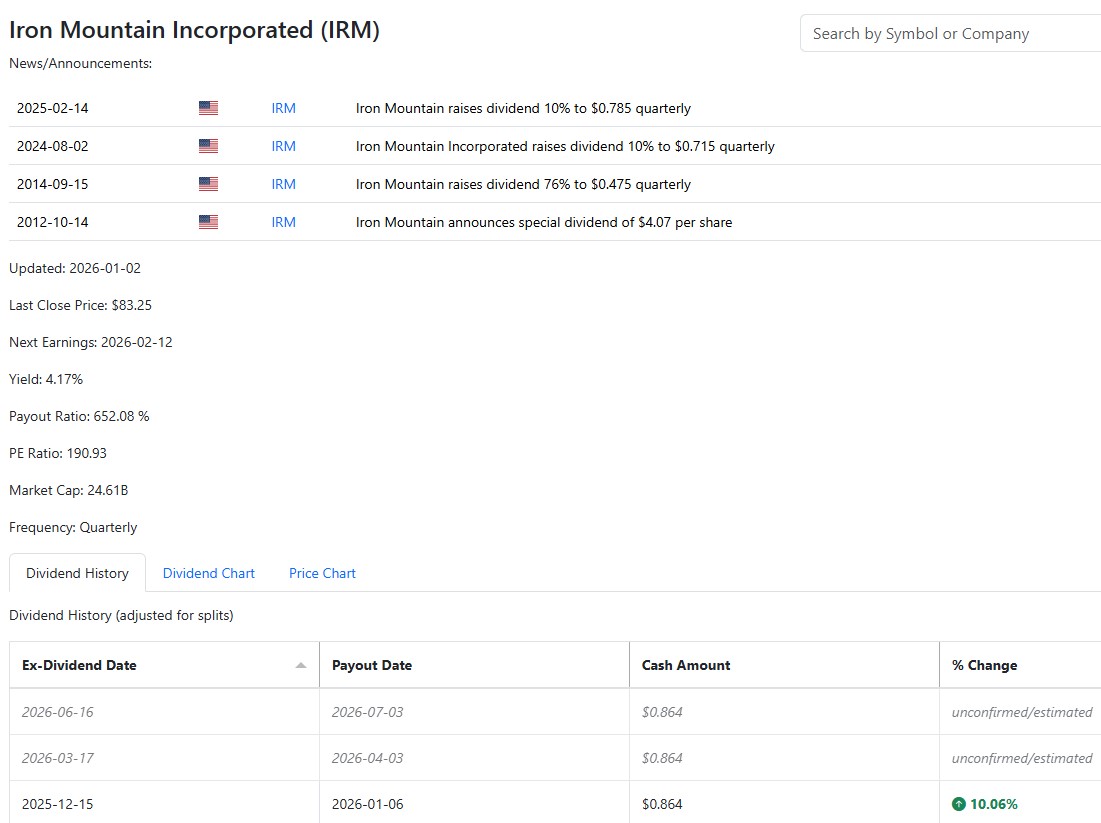Select the 2026-07-03 estimated payout date cell
This screenshot has height=823, width=1101.
[367, 712]
